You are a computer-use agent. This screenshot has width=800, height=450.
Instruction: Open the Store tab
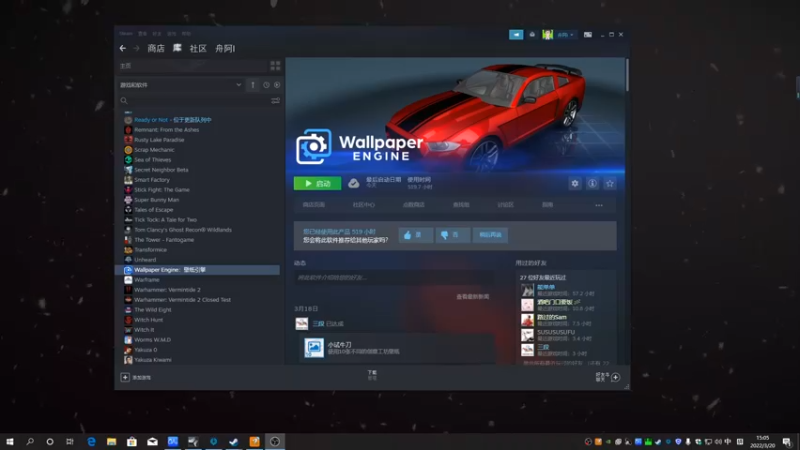156,48
